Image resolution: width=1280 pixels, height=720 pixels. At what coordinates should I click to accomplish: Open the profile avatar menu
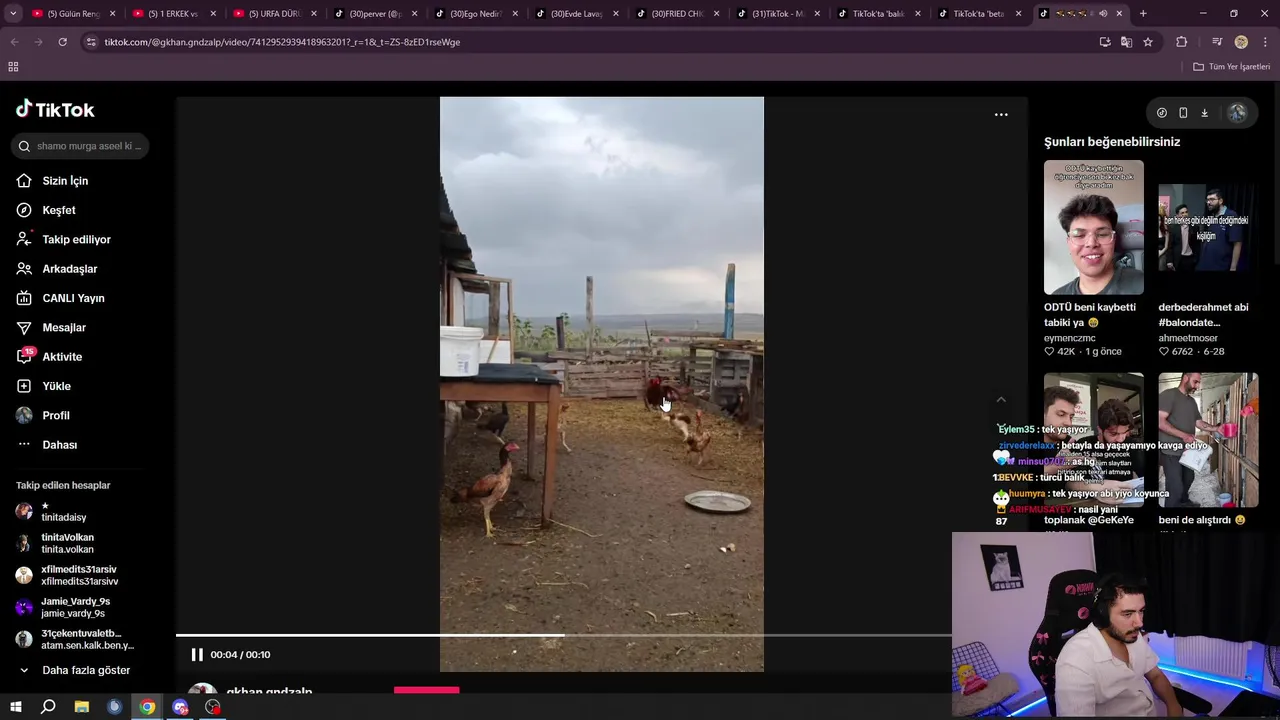coord(1237,113)
